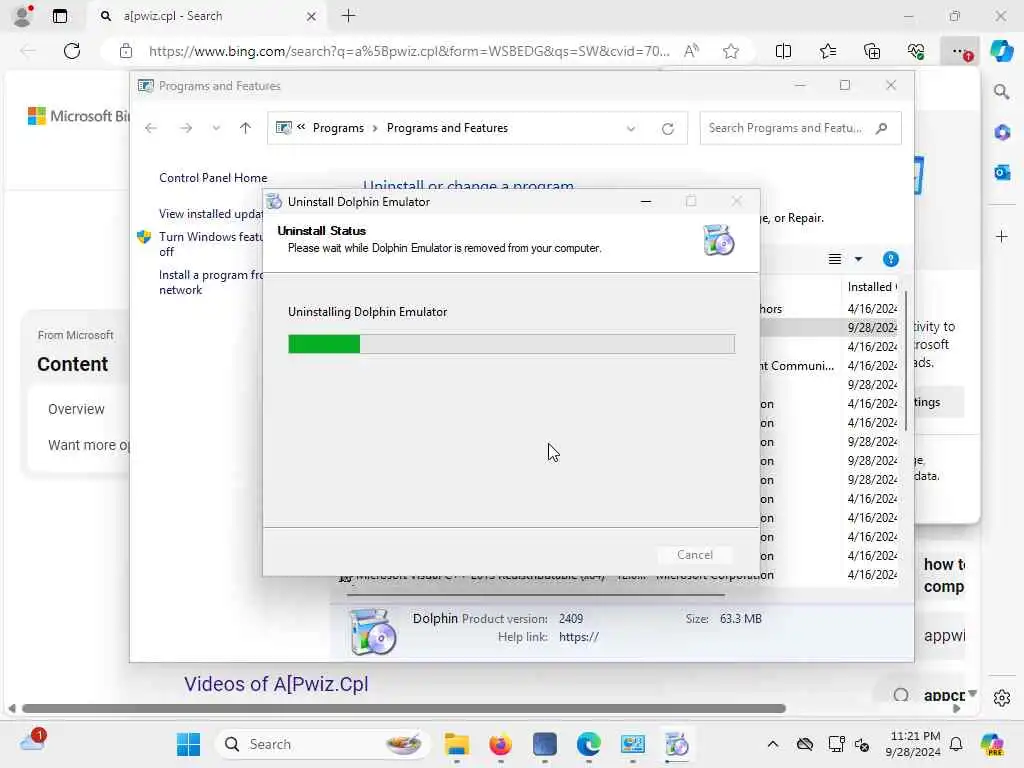Open Microsoft 365 sidebar icon
Image resolution: width=1024 pixels, height=768 pixels.
pyautogui.click(x=1002, y=133)
